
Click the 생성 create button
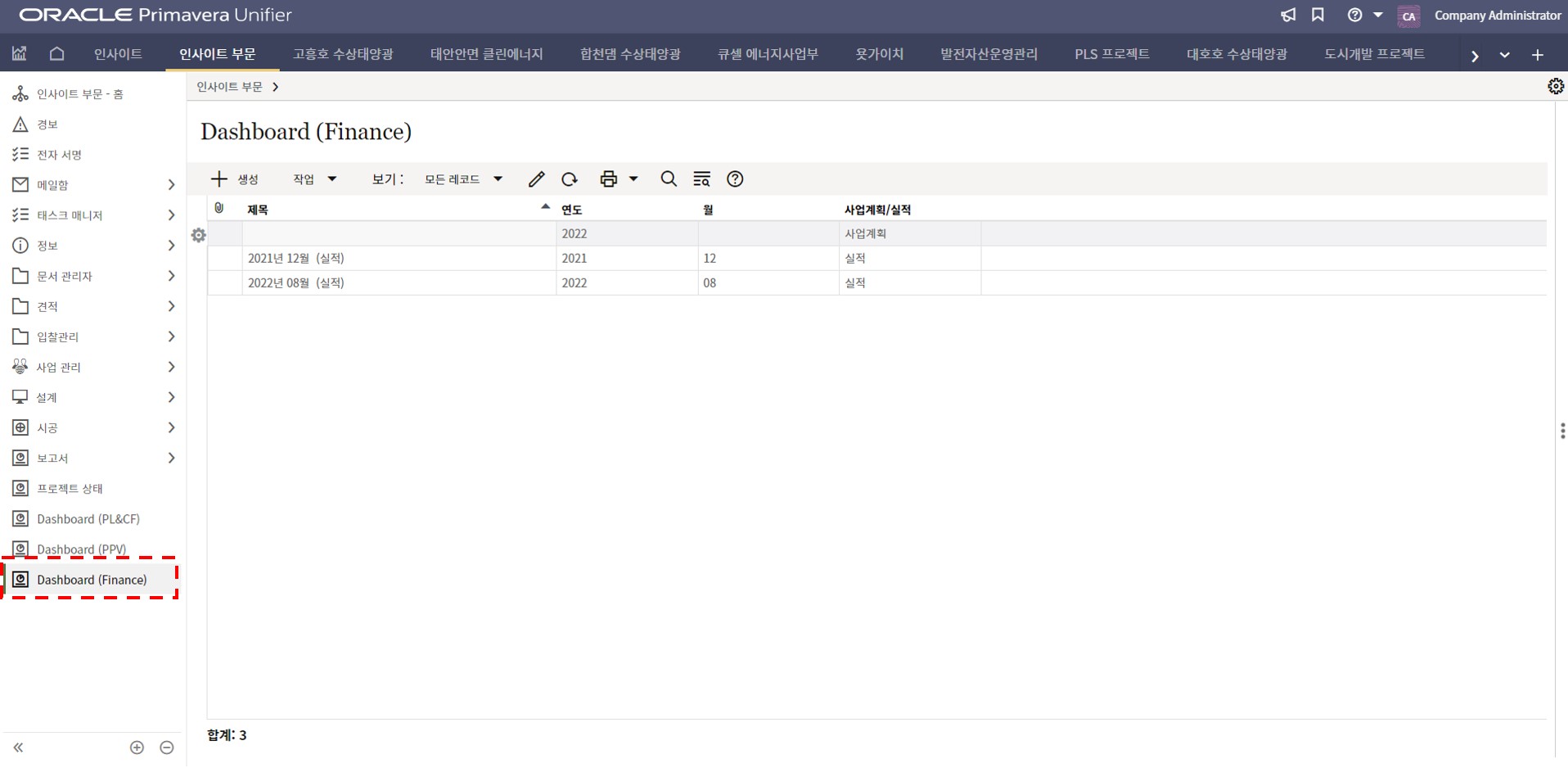point(235,179)
